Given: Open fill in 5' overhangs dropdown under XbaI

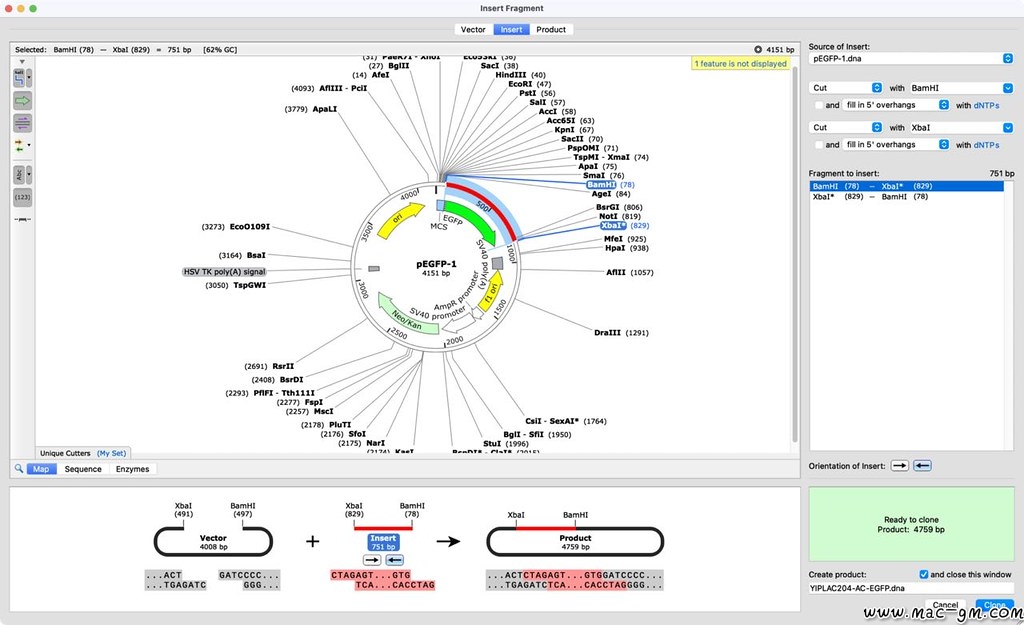Looking at the screenshot, I should point(896,145).
